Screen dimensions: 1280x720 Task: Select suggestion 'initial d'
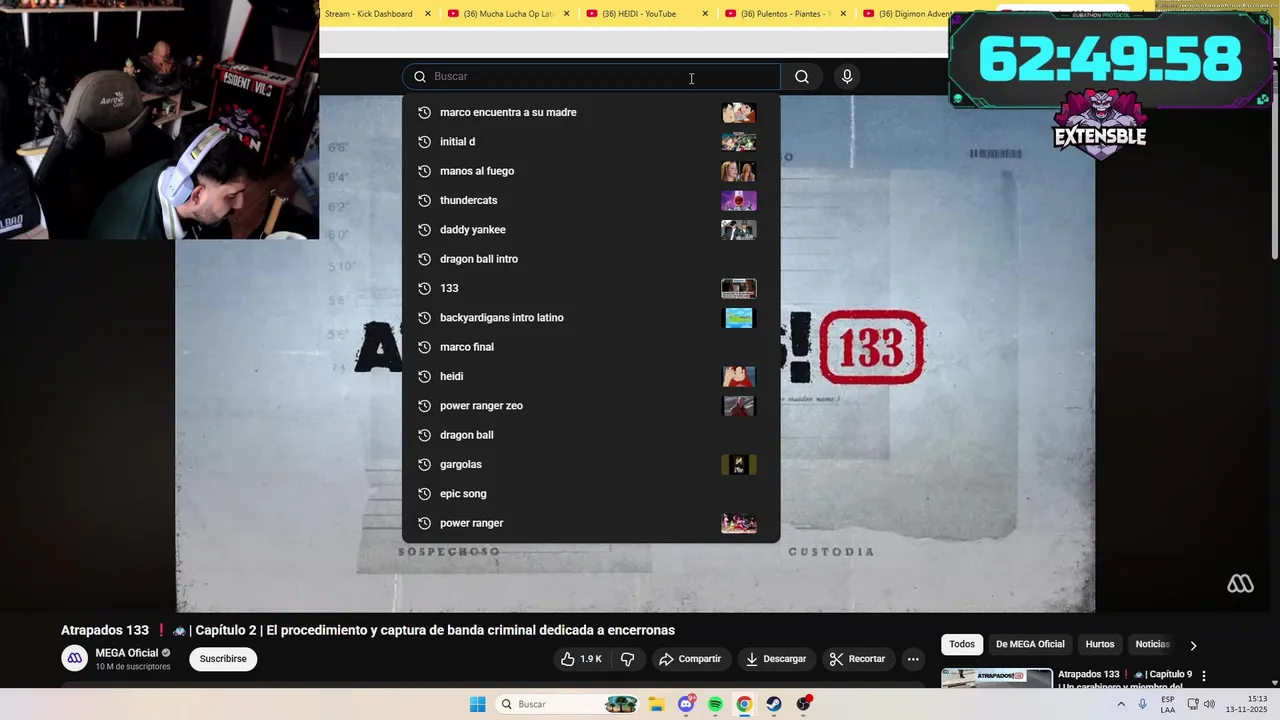[x=591, y=142]
